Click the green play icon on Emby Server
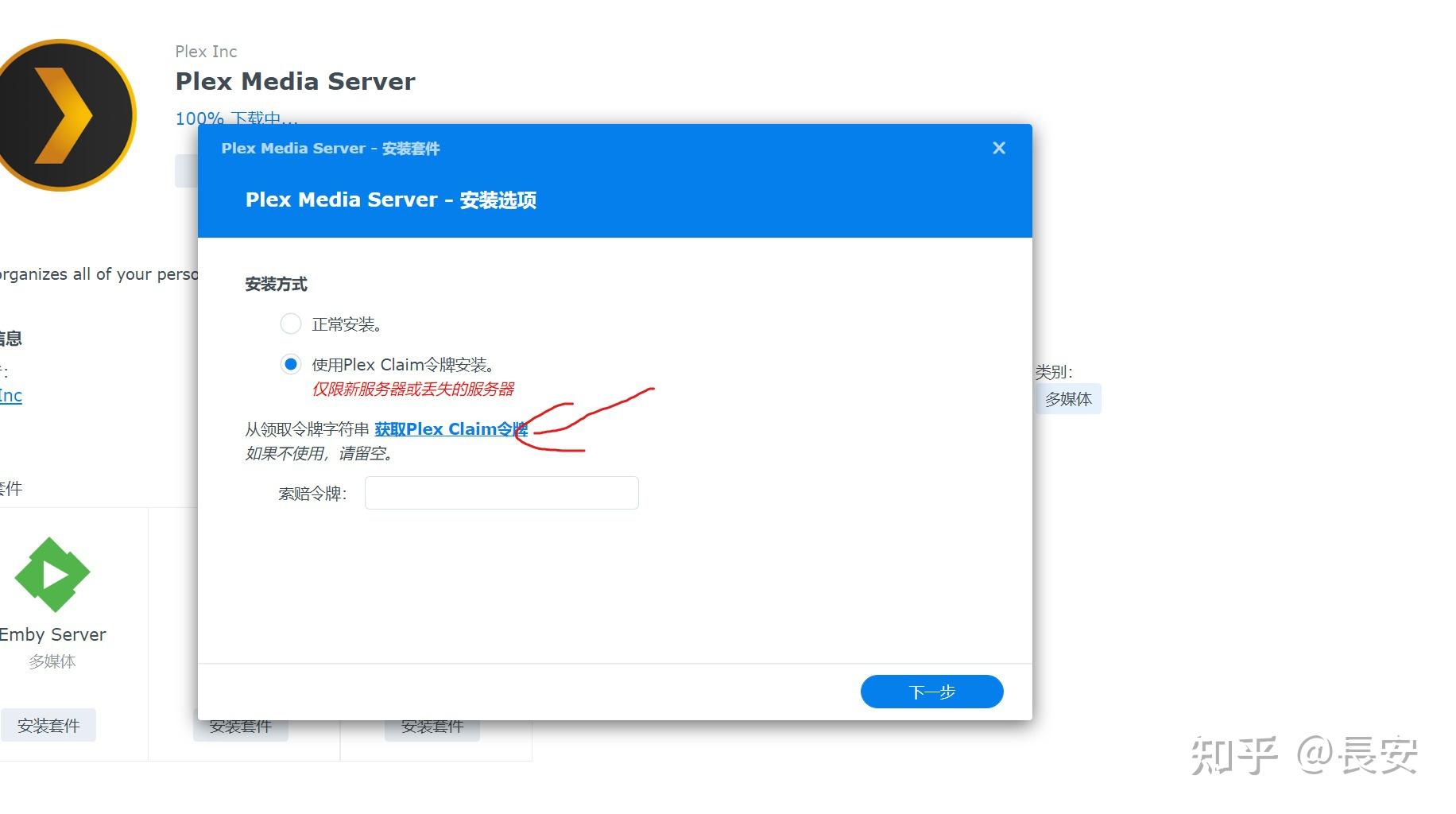The height and width of the screenshot is (814, 1456). (x=52, y=574)
